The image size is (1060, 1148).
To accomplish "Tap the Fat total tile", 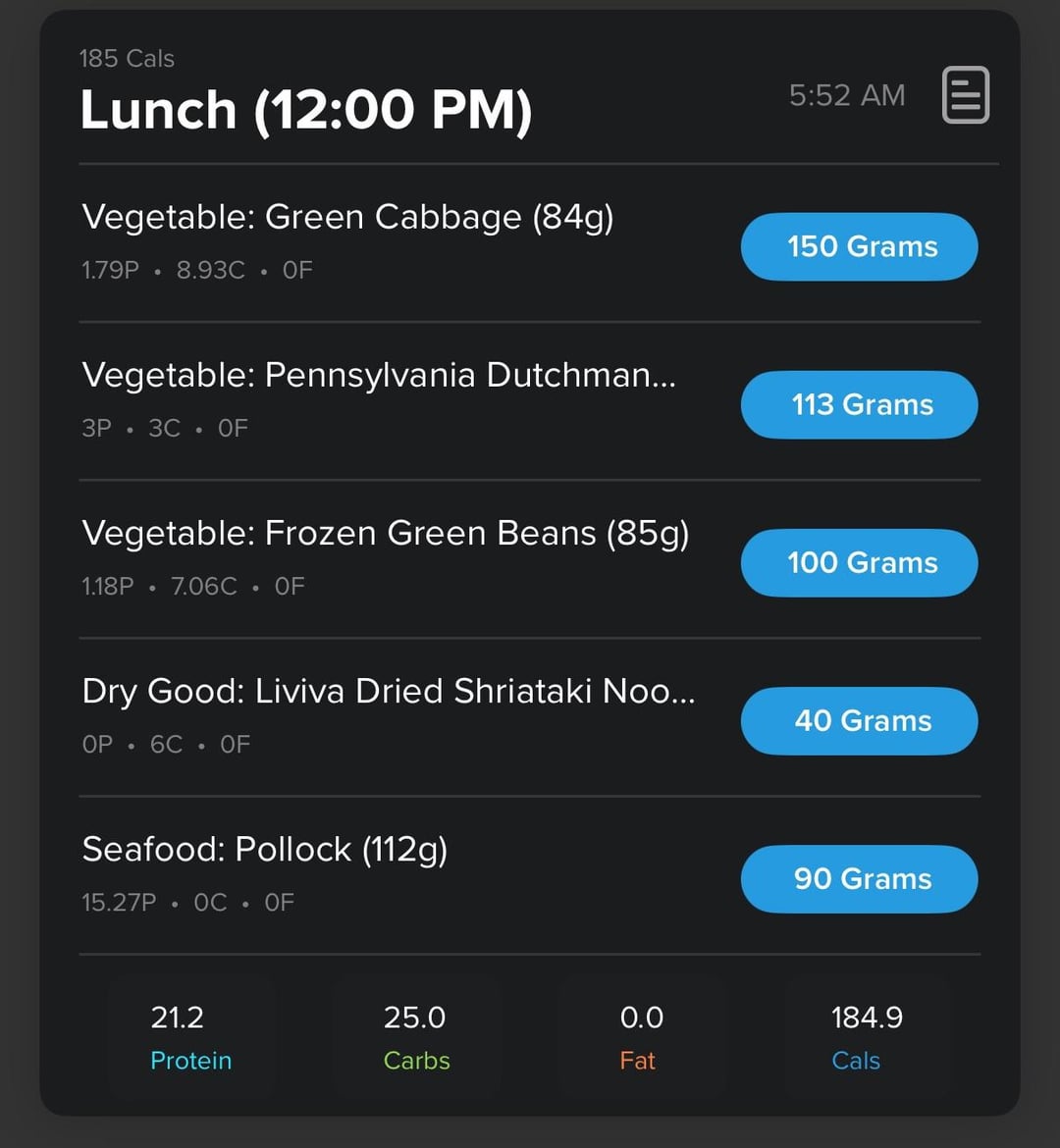I will click(x=640, y=1037).
